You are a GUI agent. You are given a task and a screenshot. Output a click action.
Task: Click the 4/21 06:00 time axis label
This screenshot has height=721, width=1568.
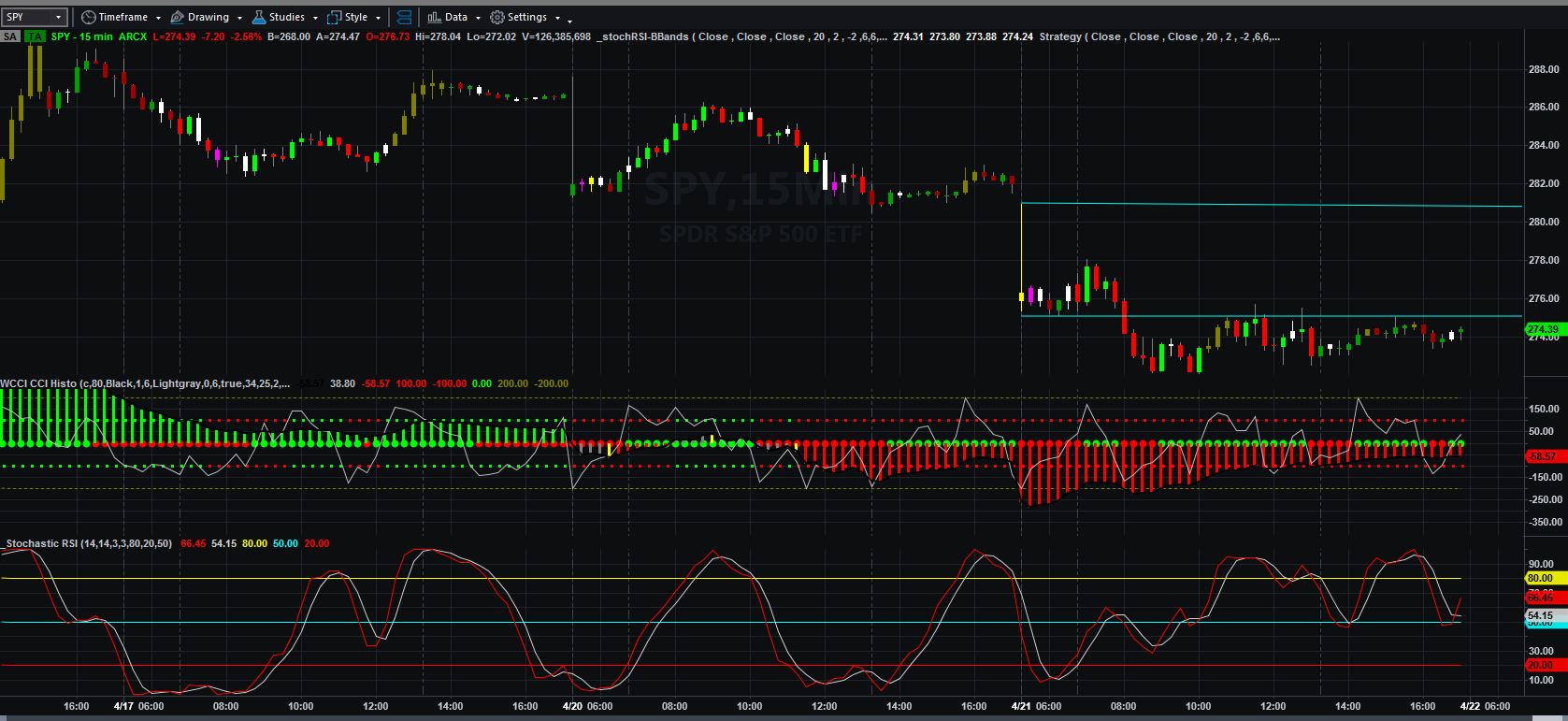tap(1036, 707)
